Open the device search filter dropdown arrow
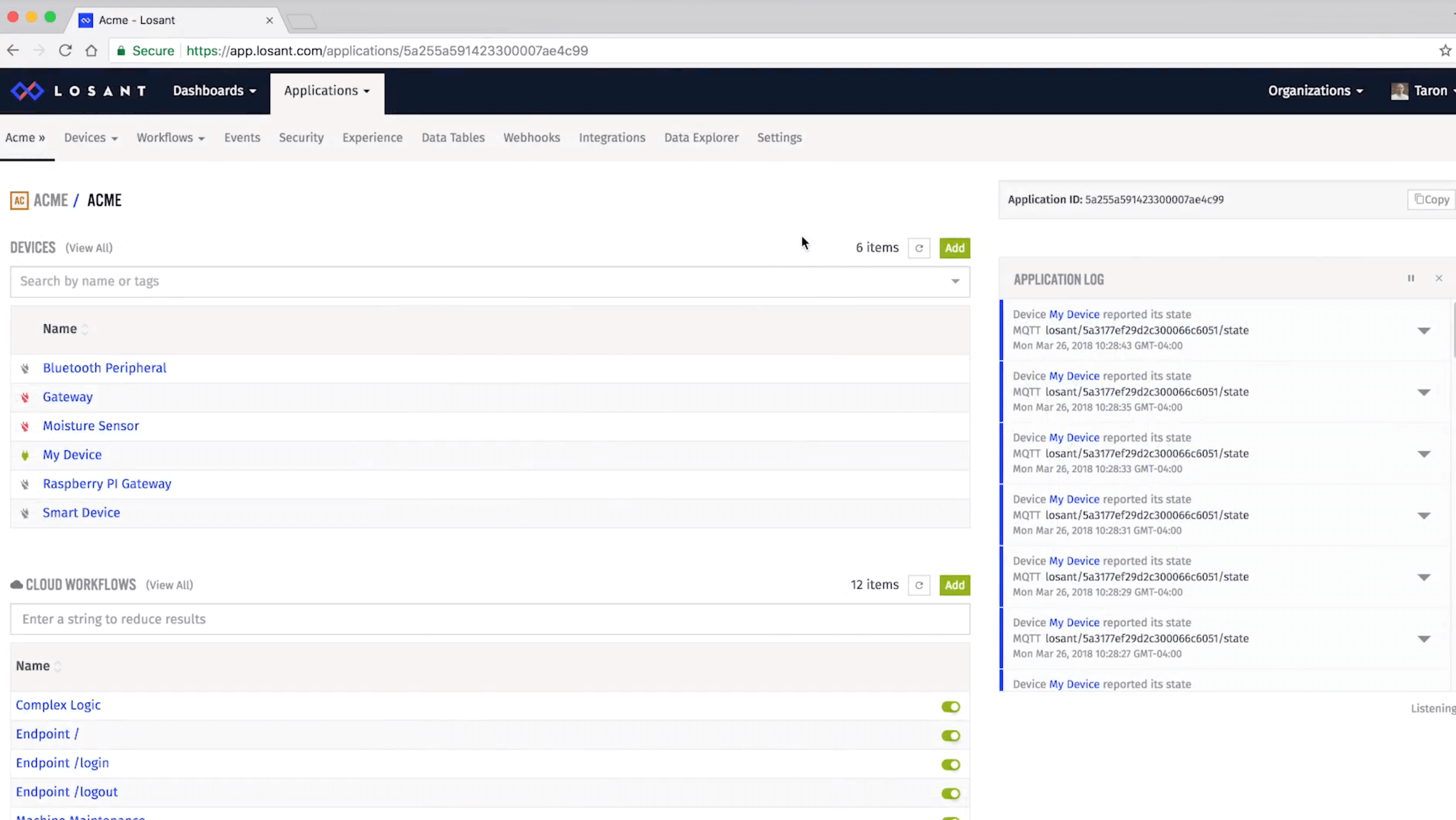This screenshot has width=1456, height=820. [955, 281]
